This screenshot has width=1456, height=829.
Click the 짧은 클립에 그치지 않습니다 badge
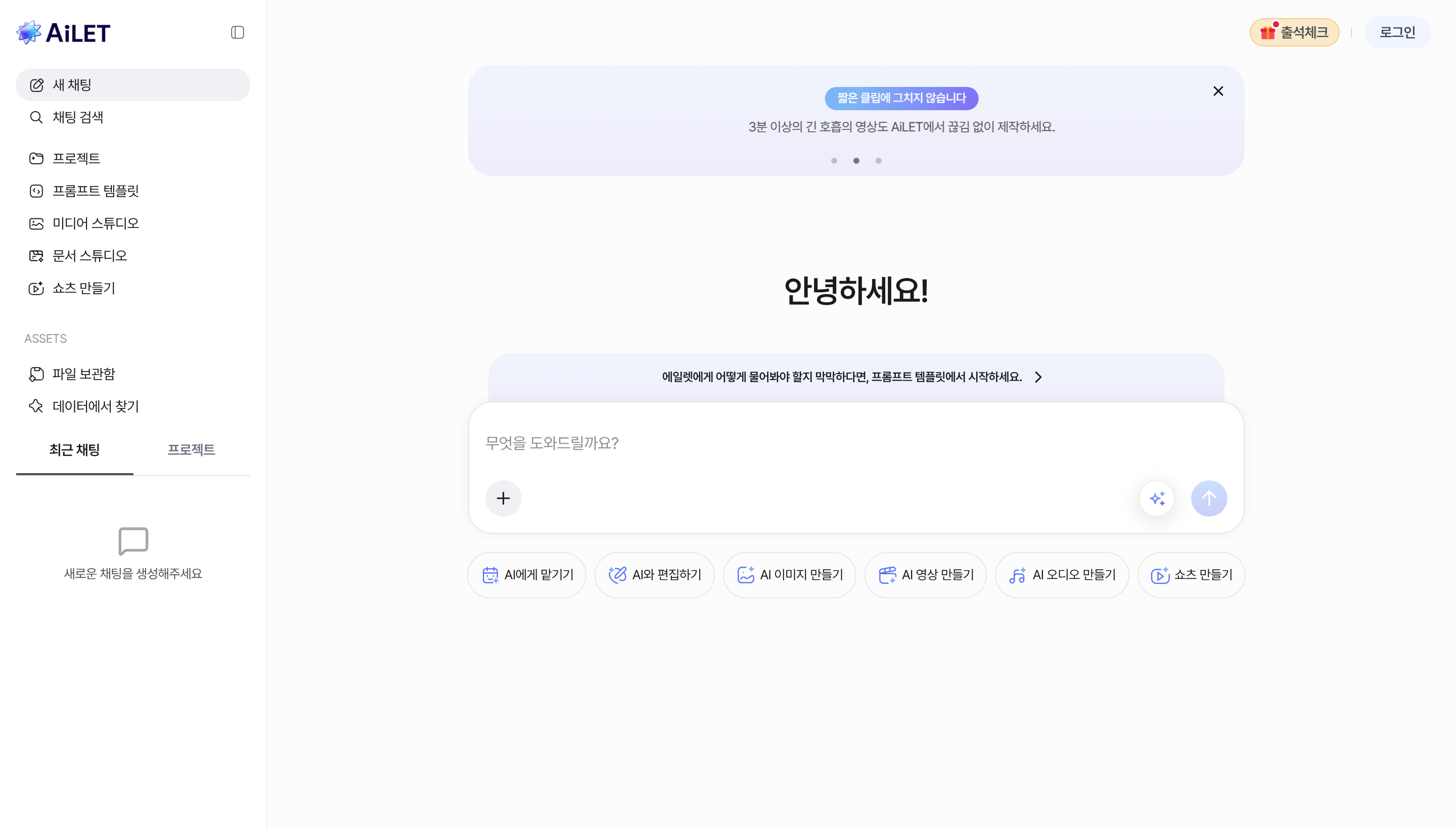point(901,98)
